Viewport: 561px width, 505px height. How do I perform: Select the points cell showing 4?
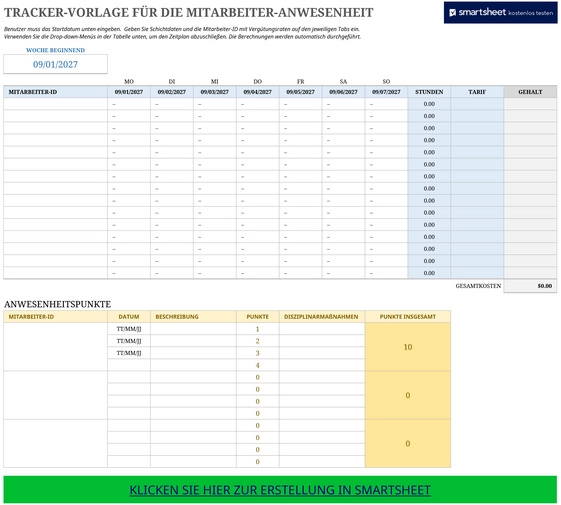258,365
